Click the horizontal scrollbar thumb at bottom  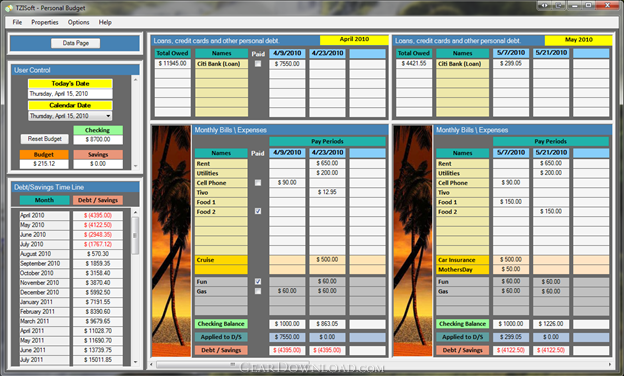click(x=232, y=364)
